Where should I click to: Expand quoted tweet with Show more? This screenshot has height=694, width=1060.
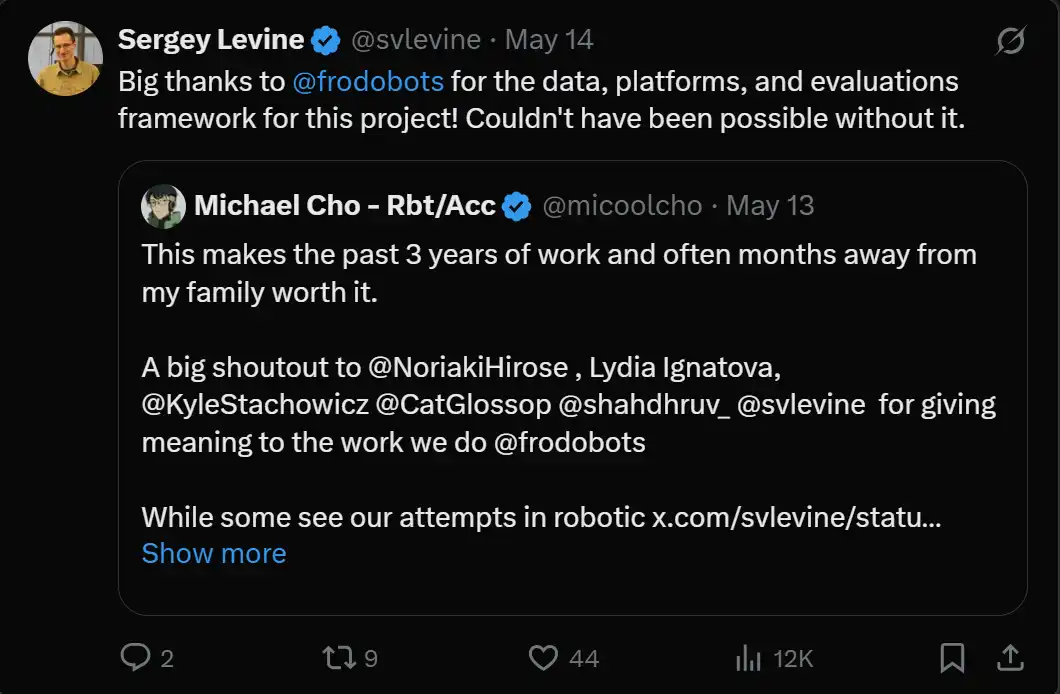click(x=214, y=553)
